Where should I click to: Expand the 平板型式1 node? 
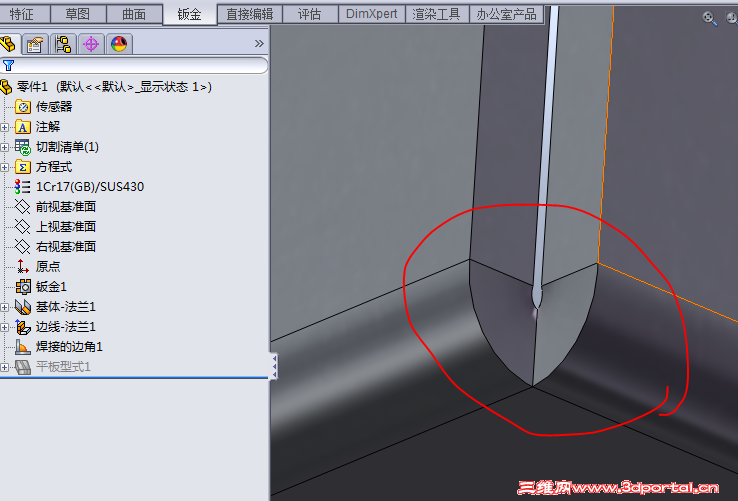5,367
